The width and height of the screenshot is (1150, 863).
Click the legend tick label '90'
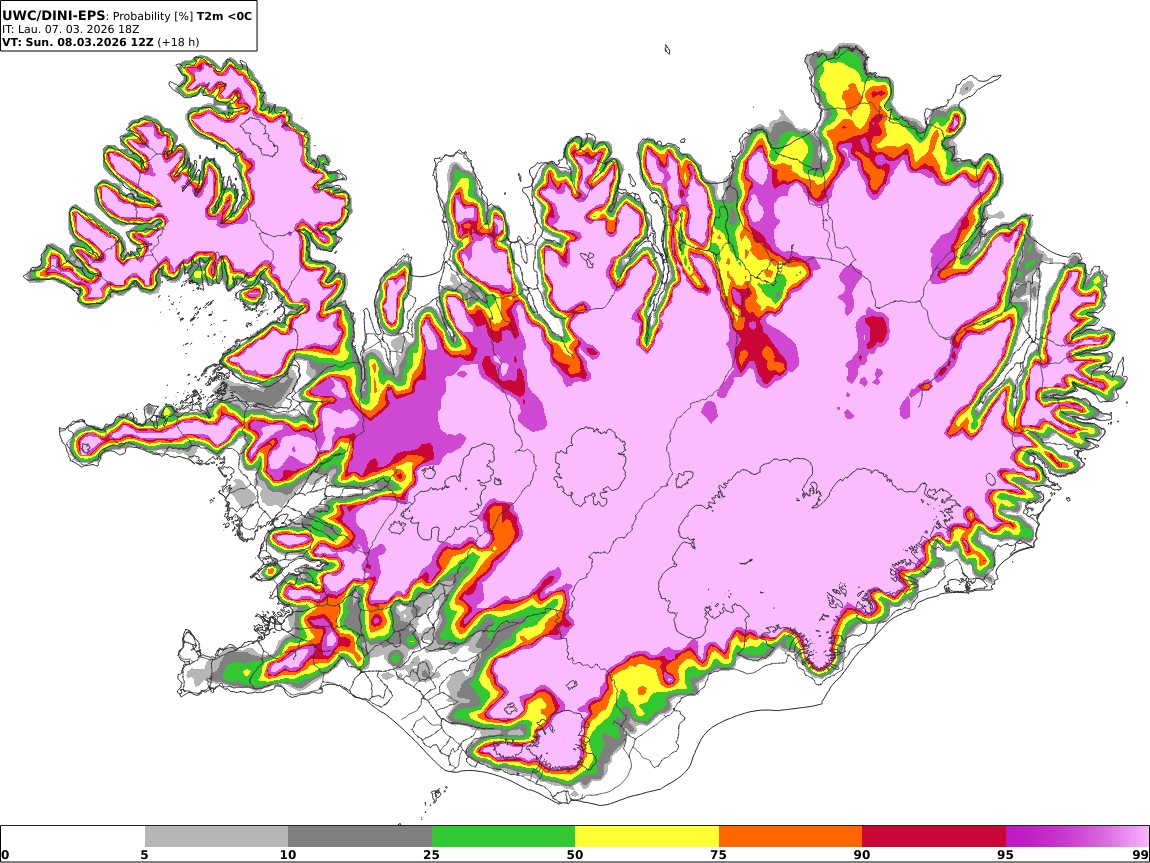tap(862, 854)
